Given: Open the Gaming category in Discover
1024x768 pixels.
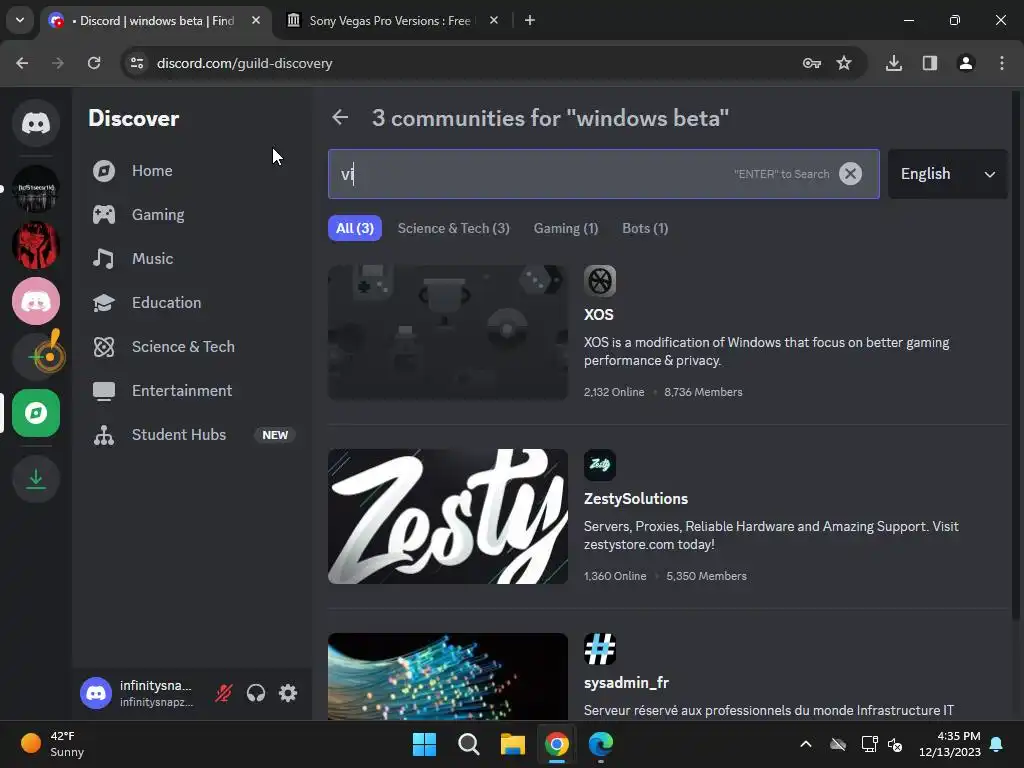Looking at the screenshot, I should [x=194, y=215].
